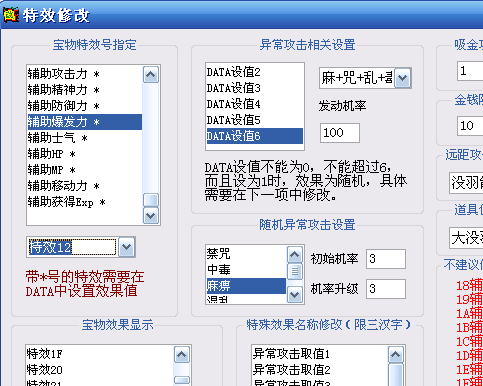483x386 pixels.
Task: Click the 发动机率 input field
Action: 340,133
